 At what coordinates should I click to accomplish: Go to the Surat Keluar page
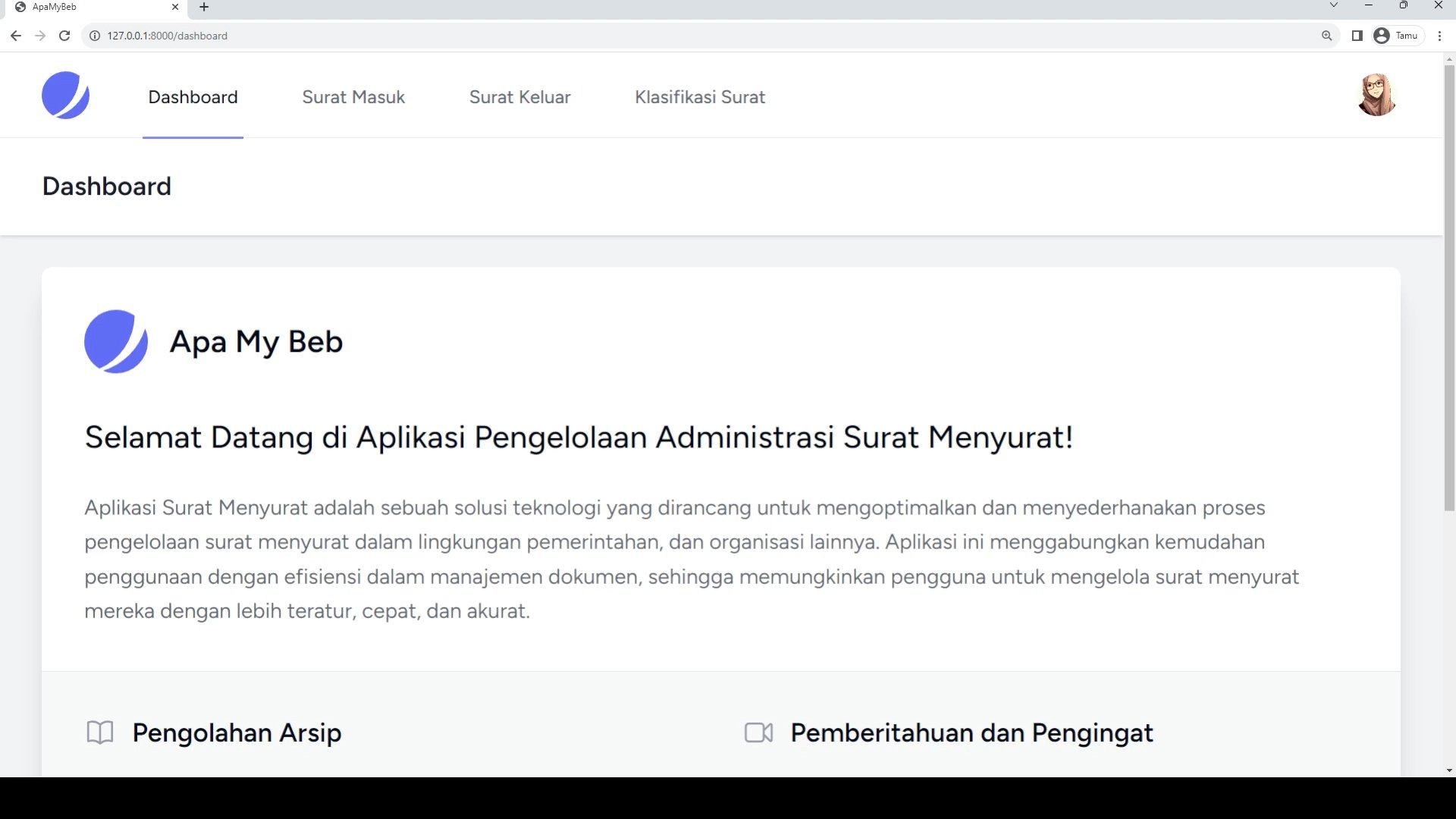(519, 97)
